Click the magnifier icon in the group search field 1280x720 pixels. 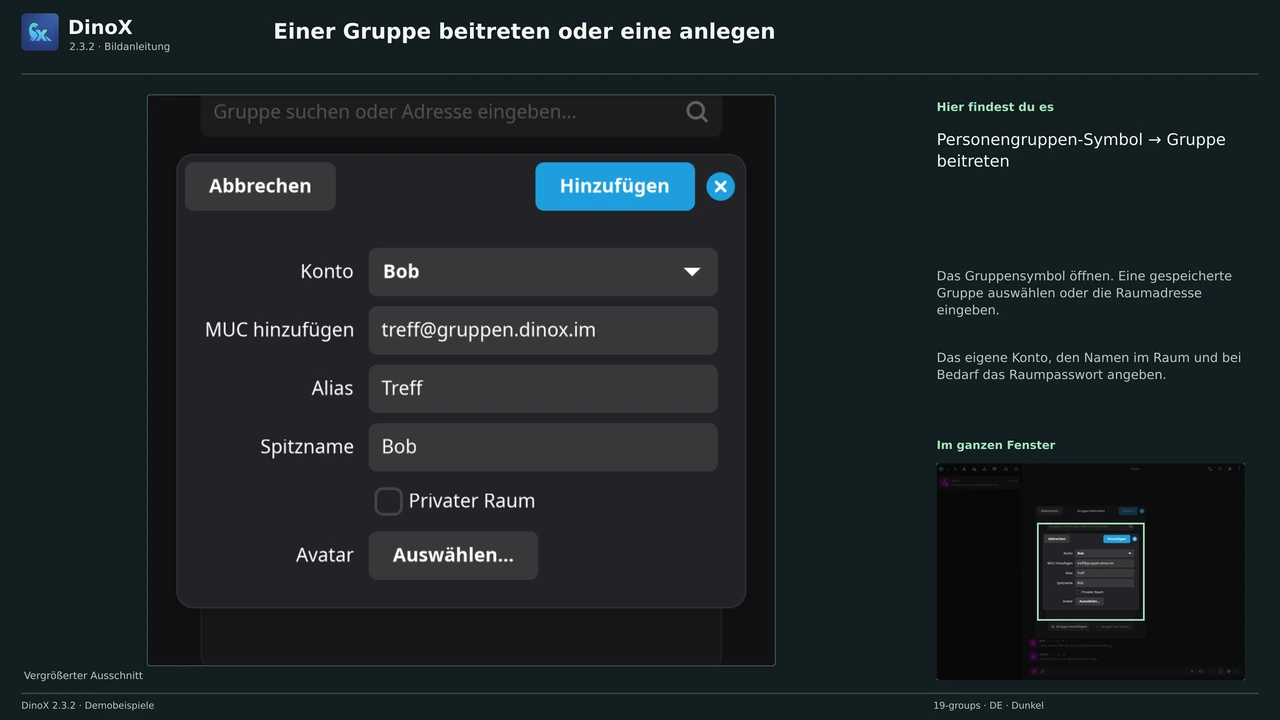click(x=697, y=112)
